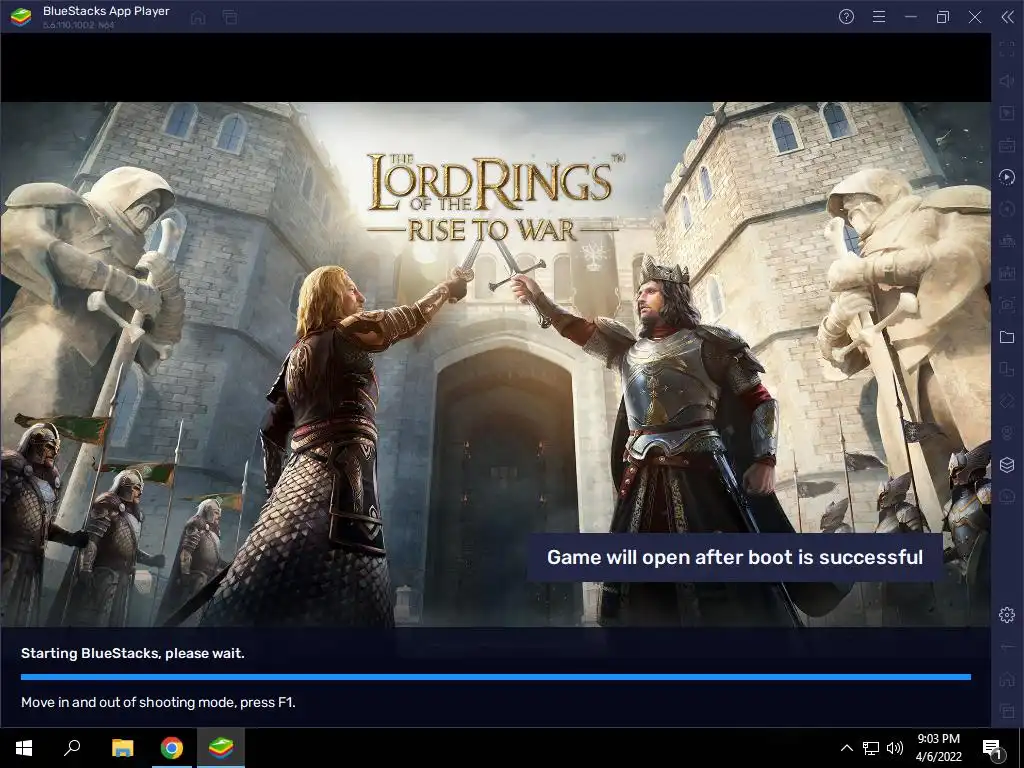The width and height of the screenshot is (1024, 768).
Task: Open the BlueStacks help question-mark icon
Action: pos(846,17)
